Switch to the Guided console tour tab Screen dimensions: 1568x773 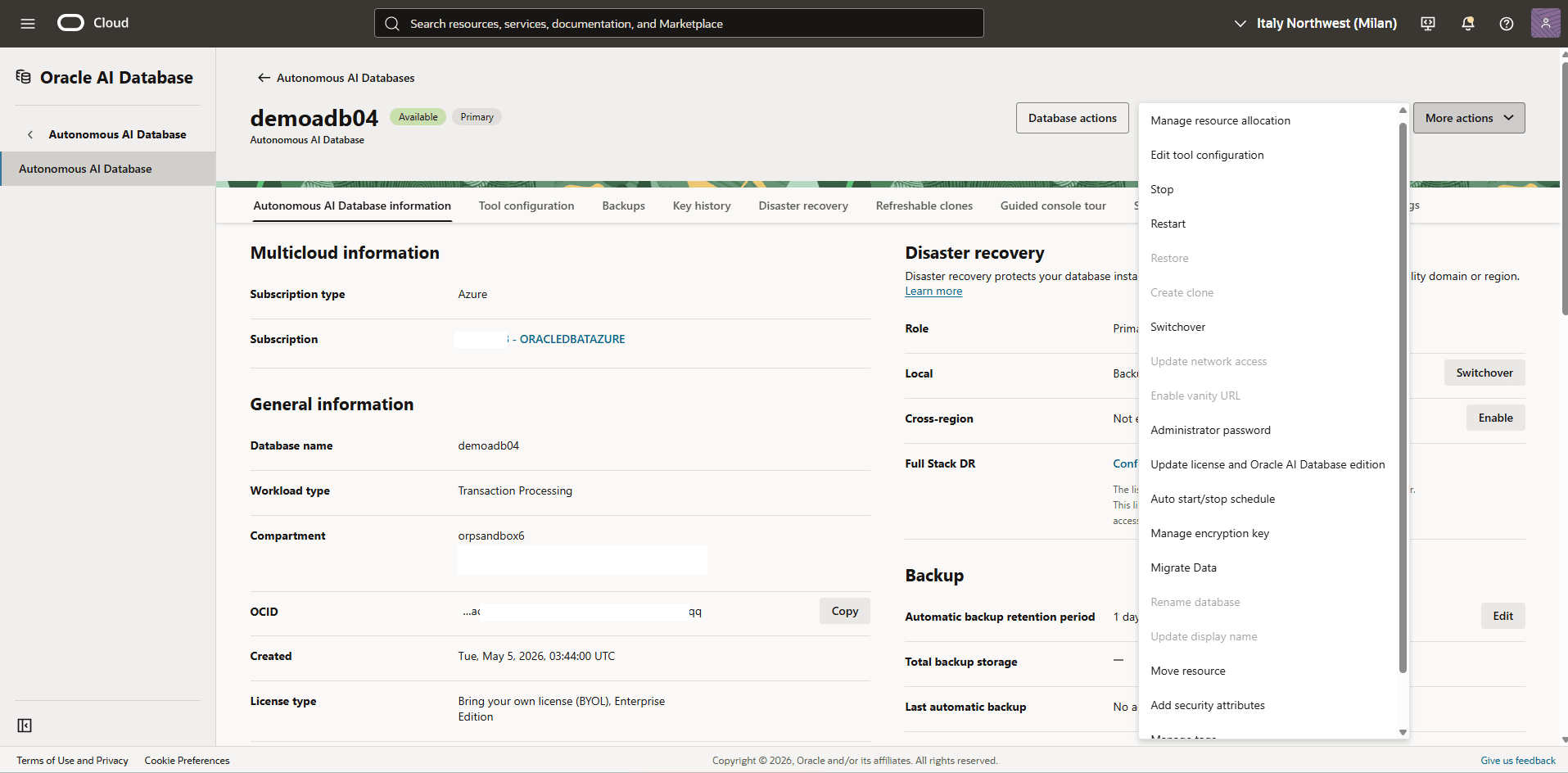[x=1053, y=206]
